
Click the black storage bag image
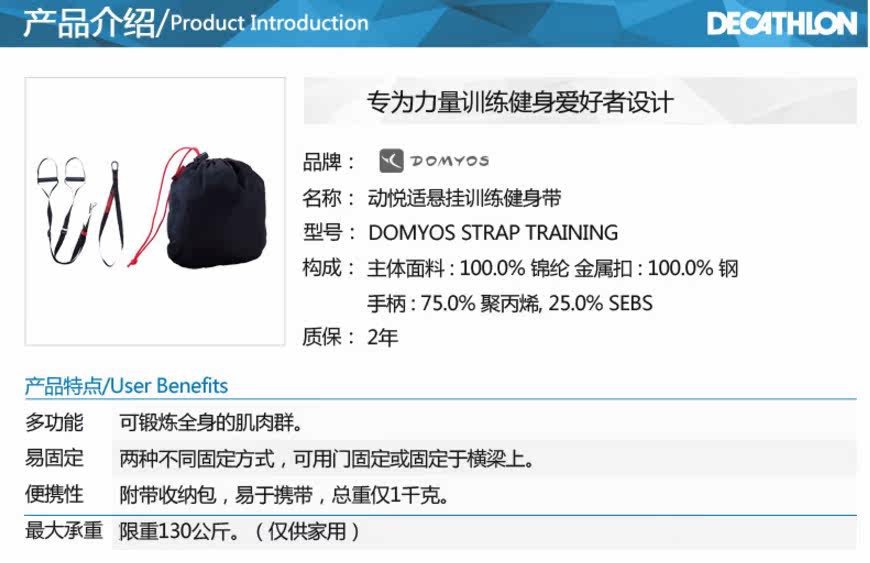click(216, 214)
